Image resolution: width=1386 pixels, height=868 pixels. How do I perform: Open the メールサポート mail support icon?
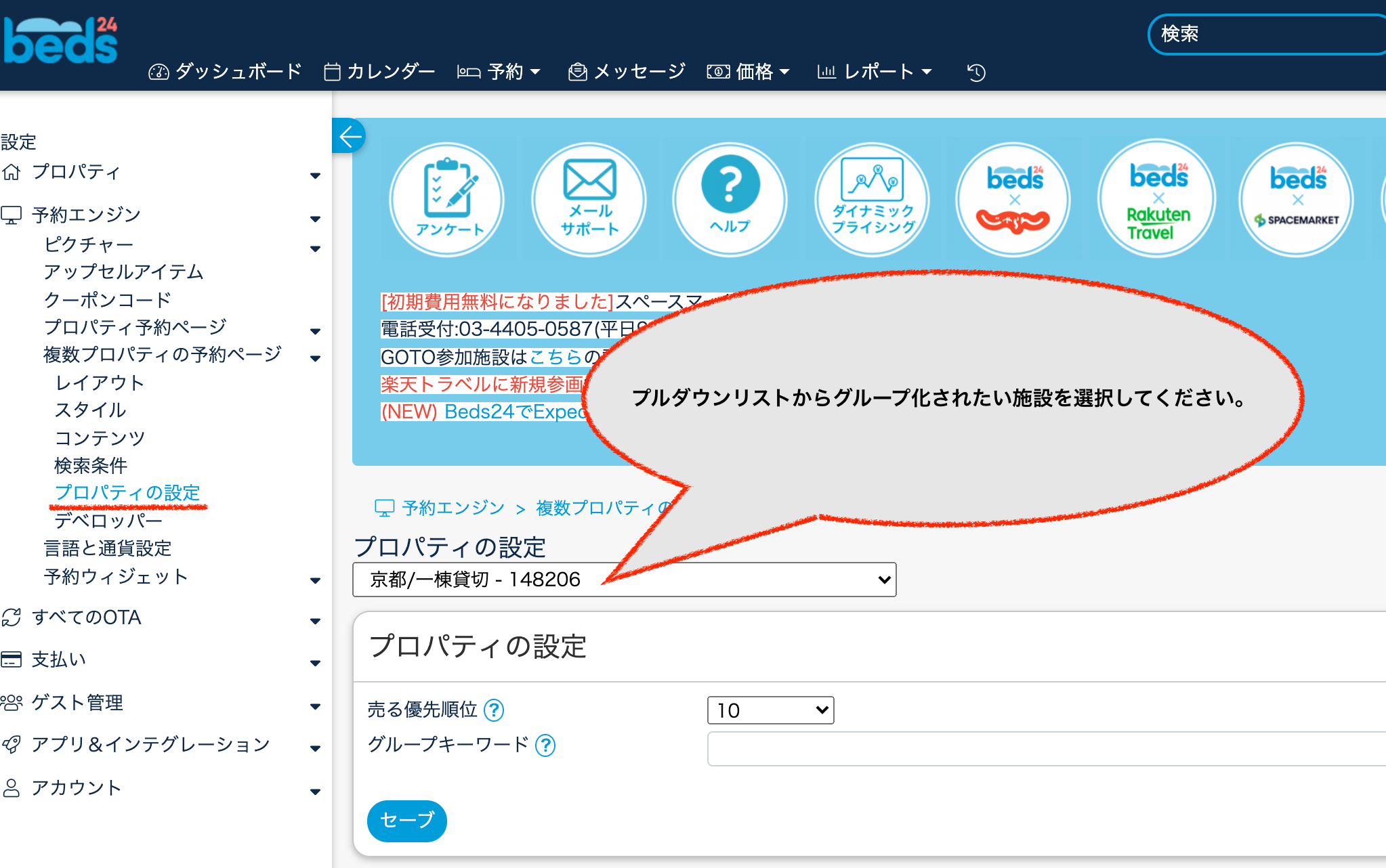589,199
